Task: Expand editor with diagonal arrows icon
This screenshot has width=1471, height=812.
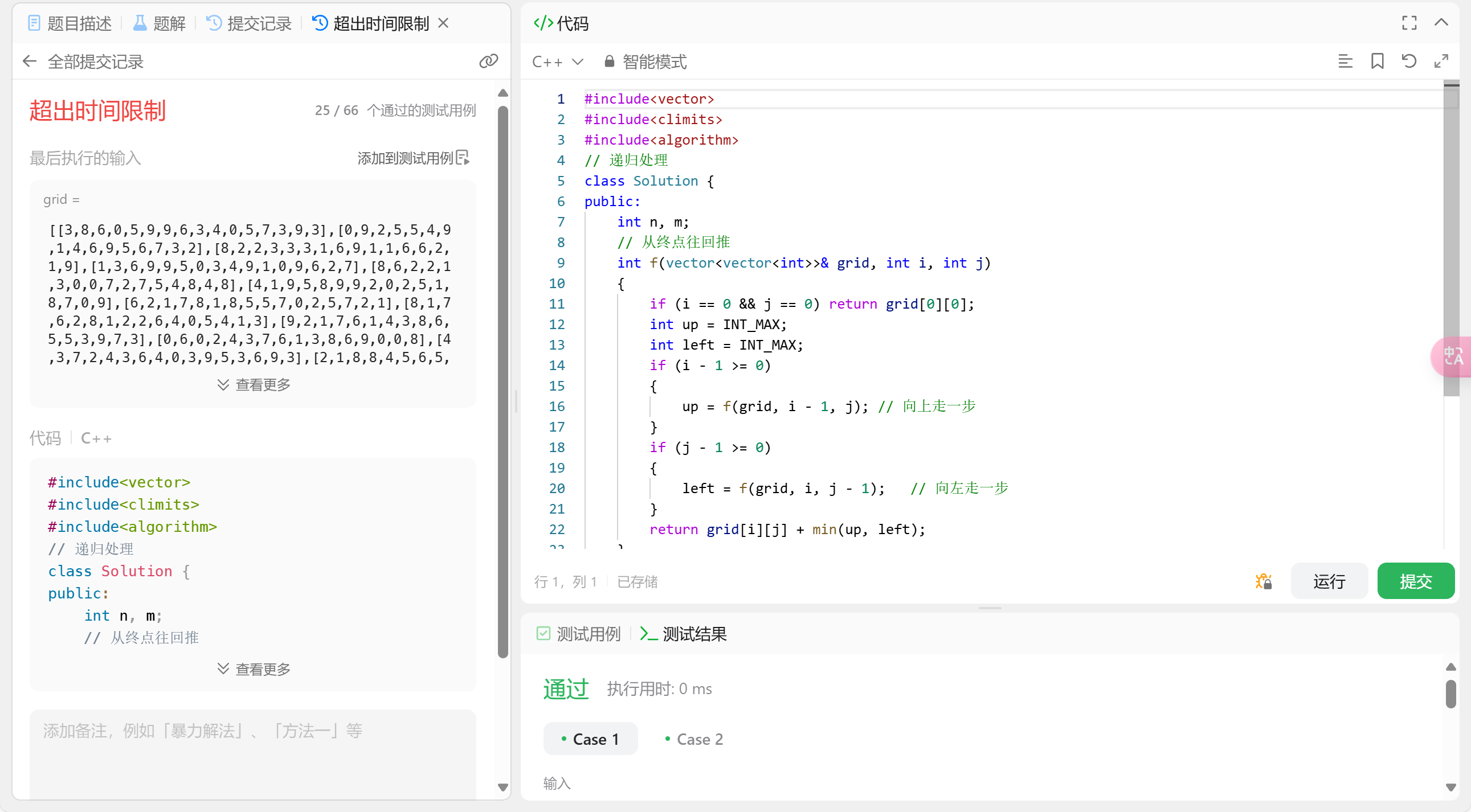Action: (x=1441, y=61)
